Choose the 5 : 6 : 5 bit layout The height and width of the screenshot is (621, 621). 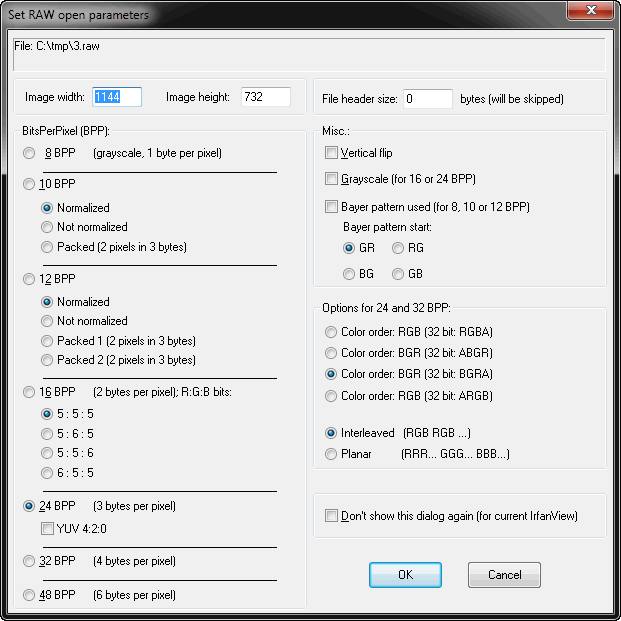[x=47, y=433]
